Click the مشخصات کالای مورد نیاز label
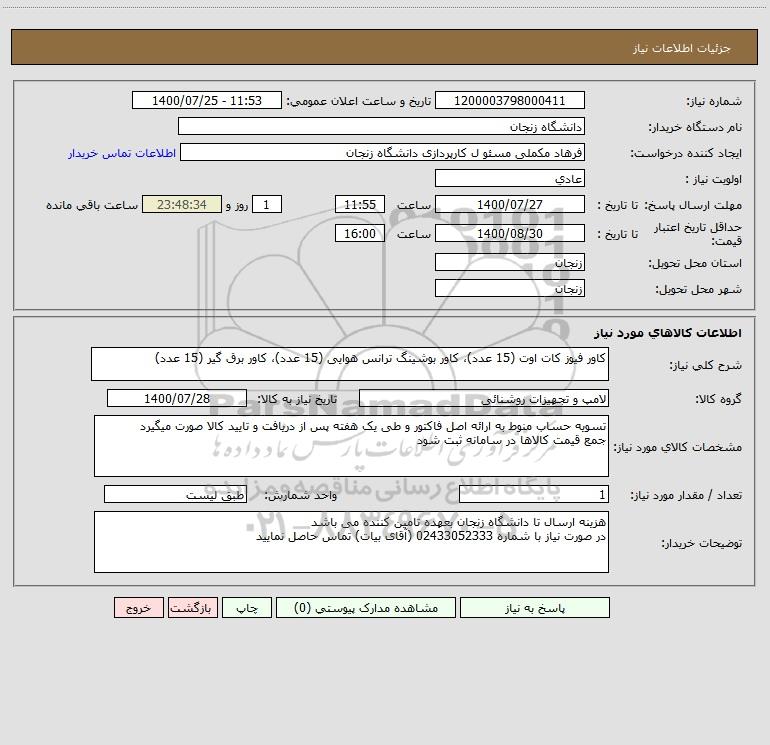Viewport: 770px width, 745px height. [678, 447]
